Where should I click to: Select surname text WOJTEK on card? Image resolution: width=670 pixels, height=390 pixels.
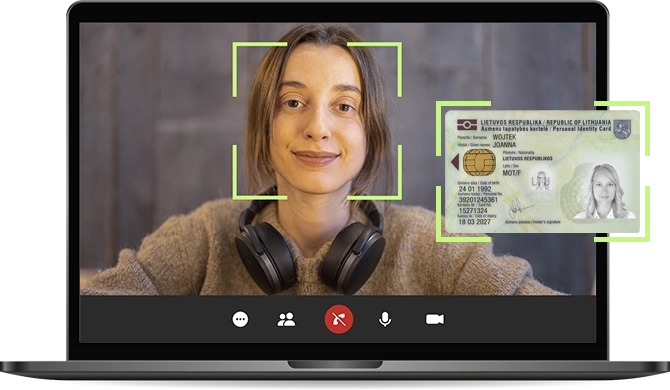tap(504, 137)
